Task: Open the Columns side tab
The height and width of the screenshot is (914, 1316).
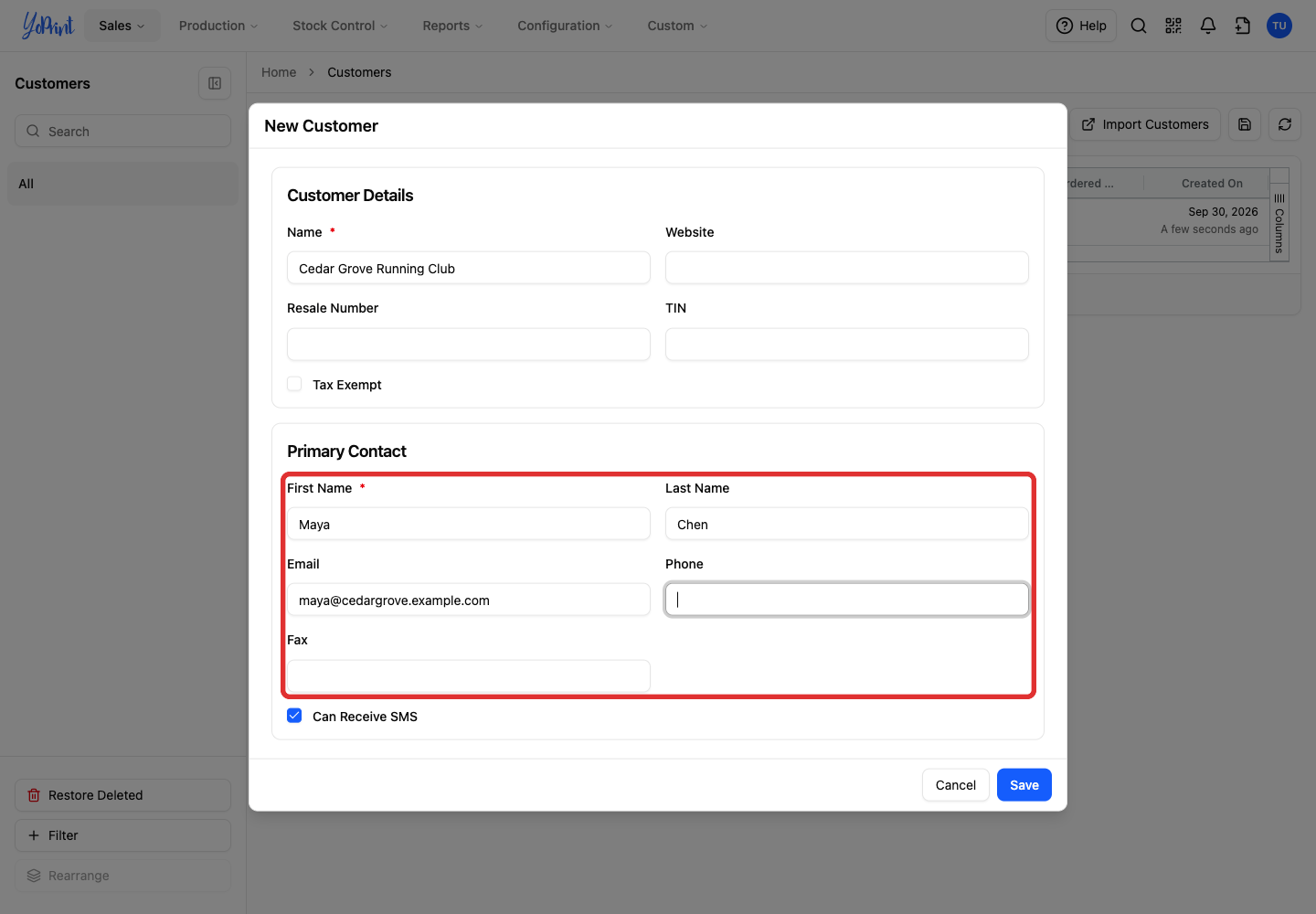Action: point(1279,223)
